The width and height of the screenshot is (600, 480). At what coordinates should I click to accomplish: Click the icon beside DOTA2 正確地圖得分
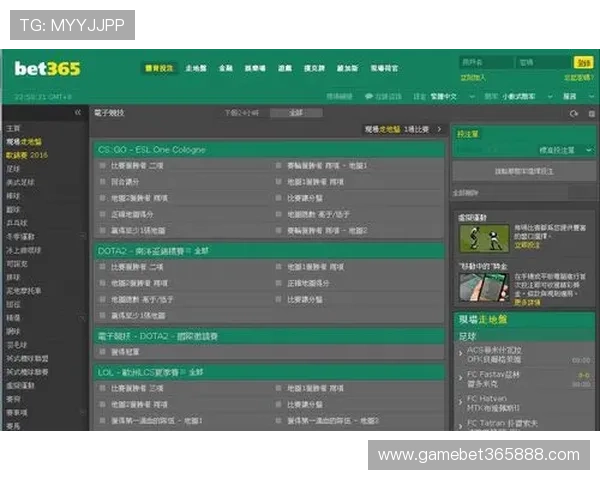pyautogui.click(x=279, y=283)
